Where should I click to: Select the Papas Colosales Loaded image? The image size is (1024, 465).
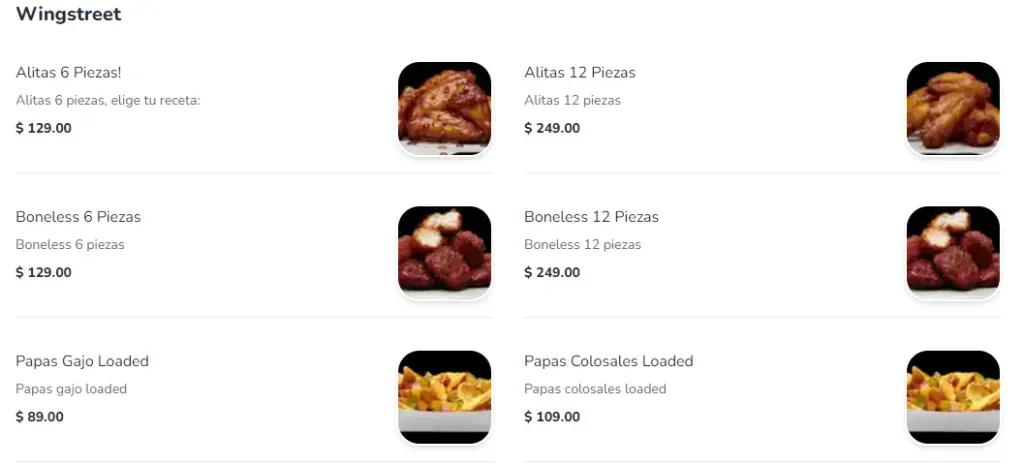click(x=952, y=396)
